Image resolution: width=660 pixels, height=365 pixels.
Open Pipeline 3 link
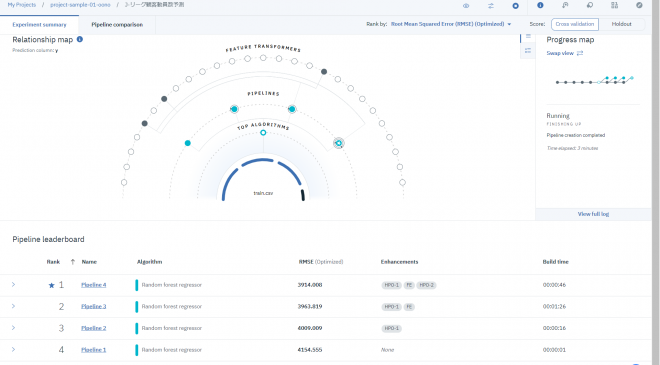tap(93, 306)
